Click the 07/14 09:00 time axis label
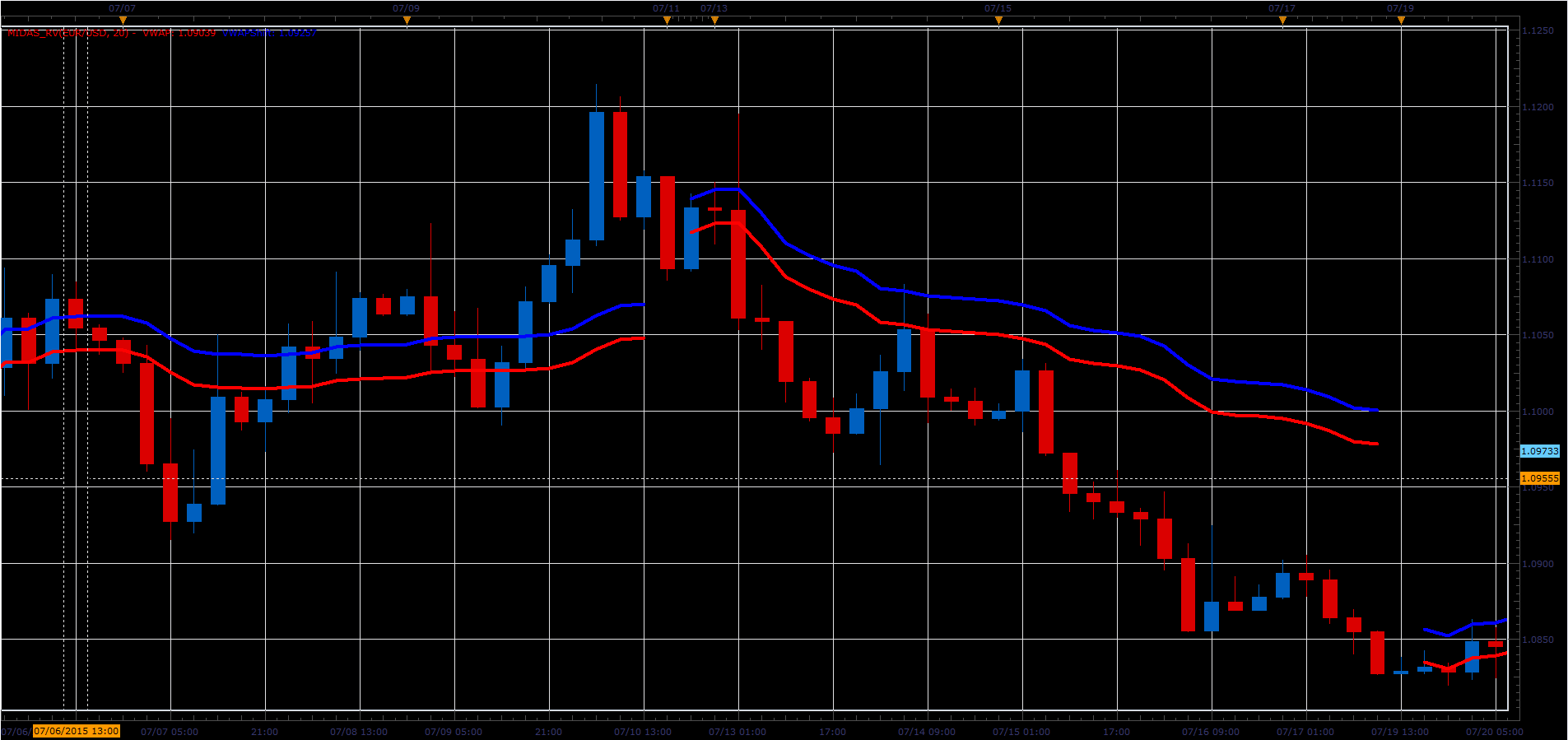Viewport: 1568px width, 740px height. (x=927, y=732)
